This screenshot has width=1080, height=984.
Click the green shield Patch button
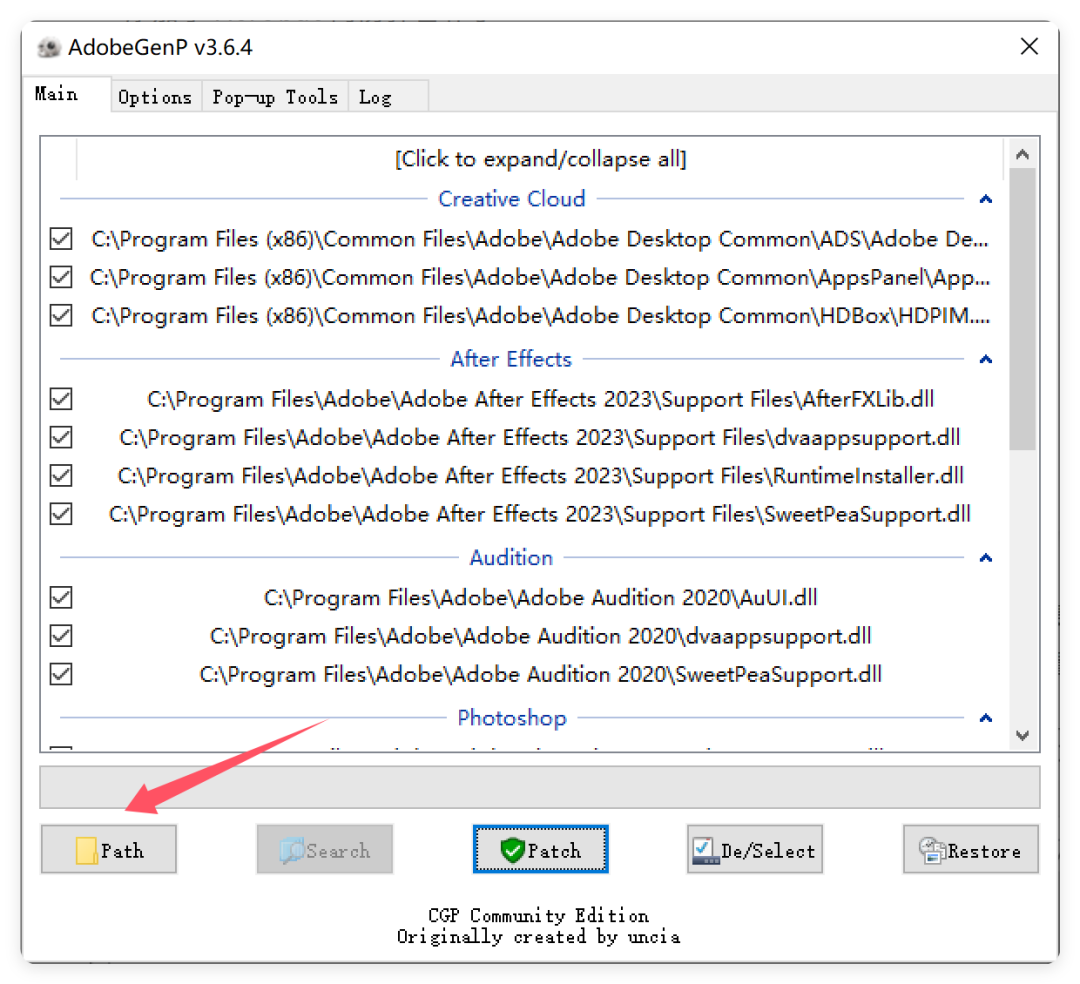tap(541, 850)
